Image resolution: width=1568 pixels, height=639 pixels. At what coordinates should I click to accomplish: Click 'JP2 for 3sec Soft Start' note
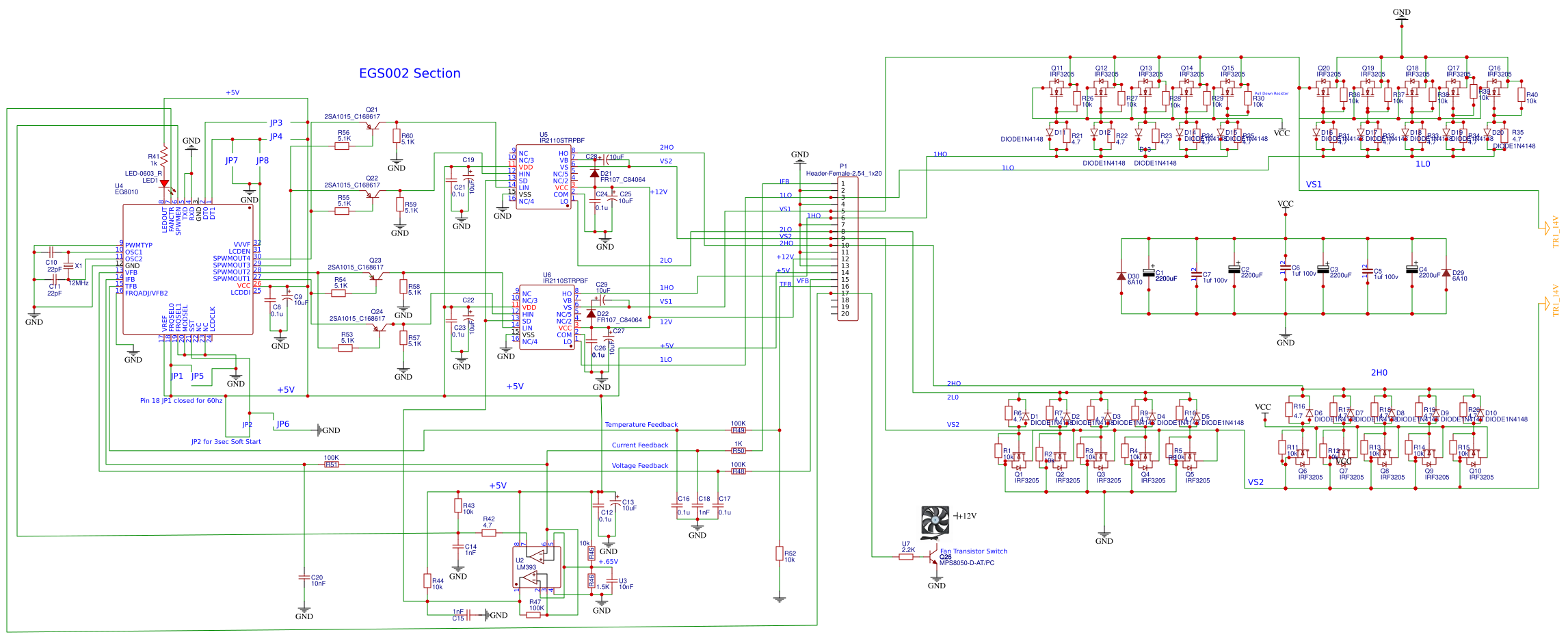(x=226, y=441)
